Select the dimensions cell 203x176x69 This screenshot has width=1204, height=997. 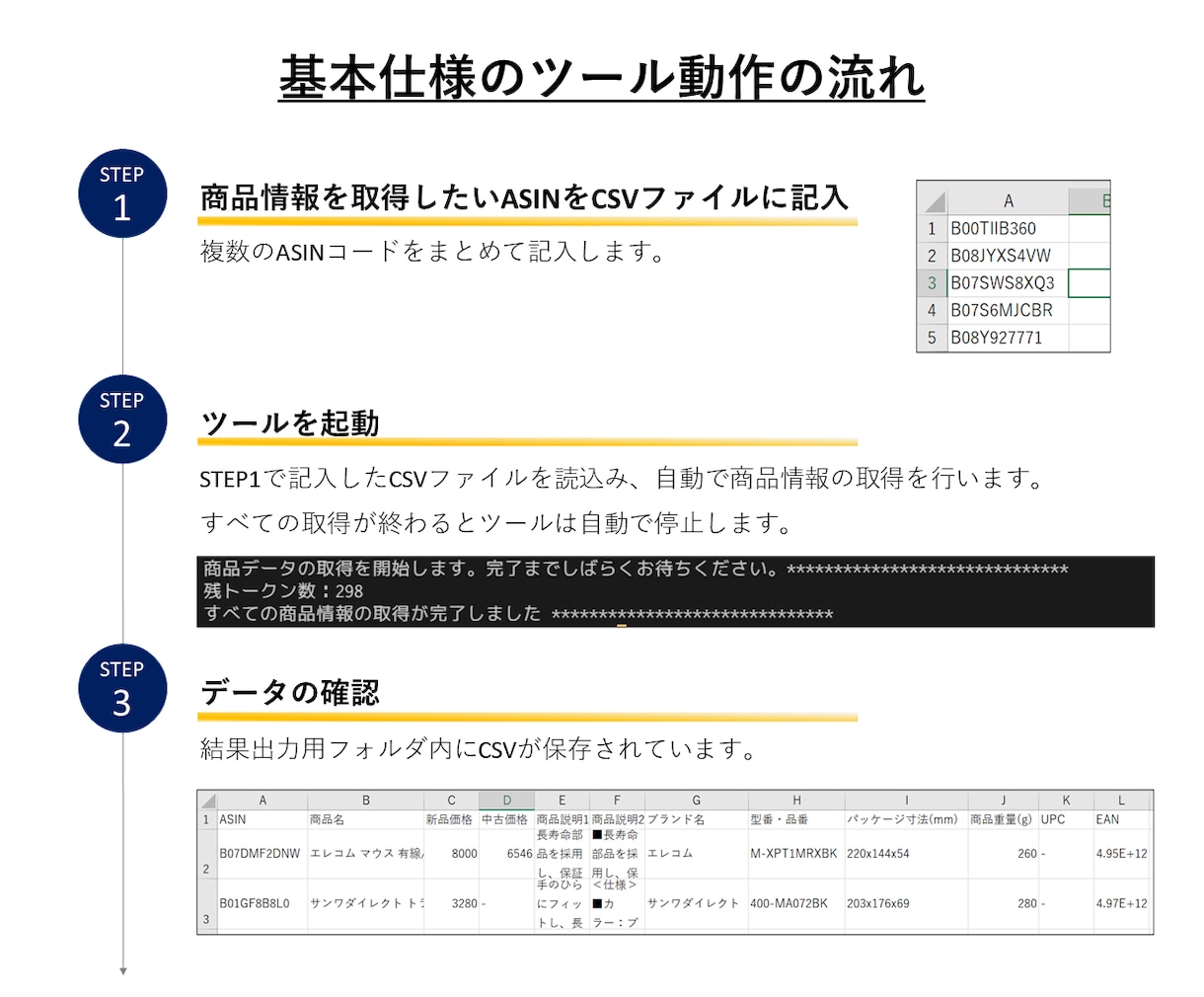tap(906, 903)
